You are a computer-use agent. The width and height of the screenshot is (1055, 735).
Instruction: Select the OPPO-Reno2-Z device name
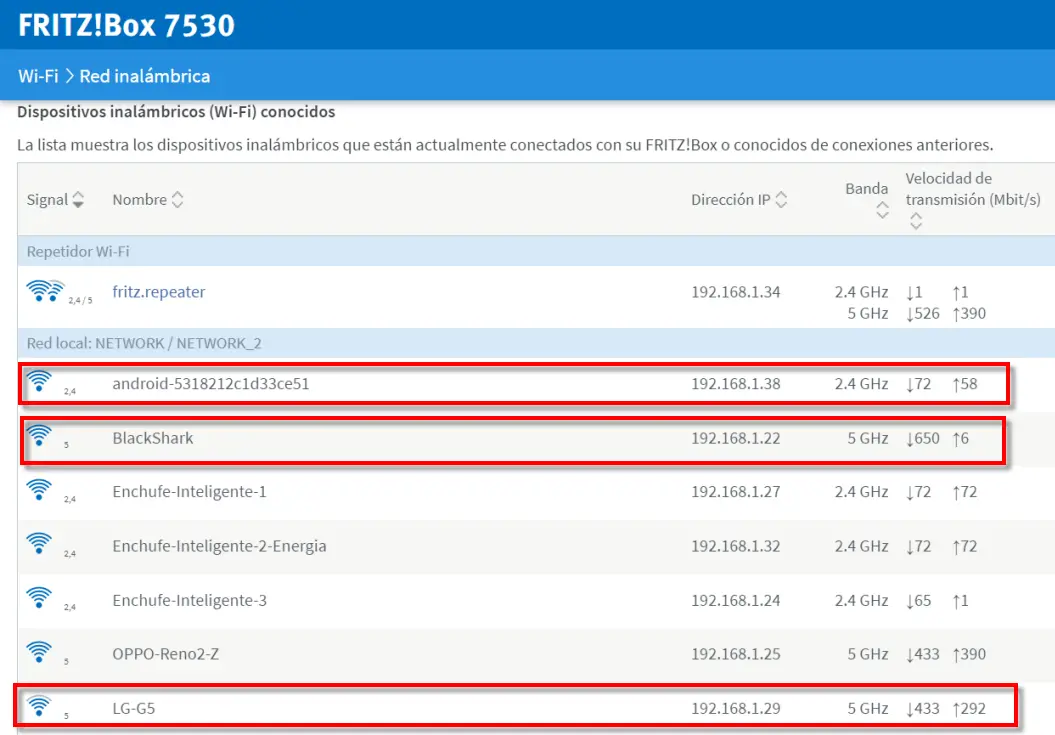166,654
